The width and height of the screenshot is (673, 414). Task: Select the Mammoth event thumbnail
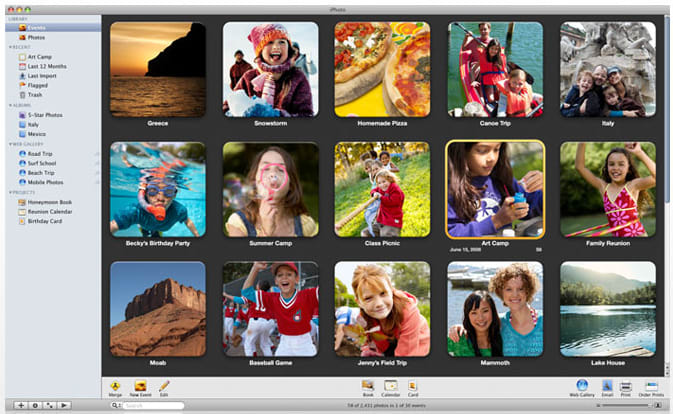click(x=495, y=309)
